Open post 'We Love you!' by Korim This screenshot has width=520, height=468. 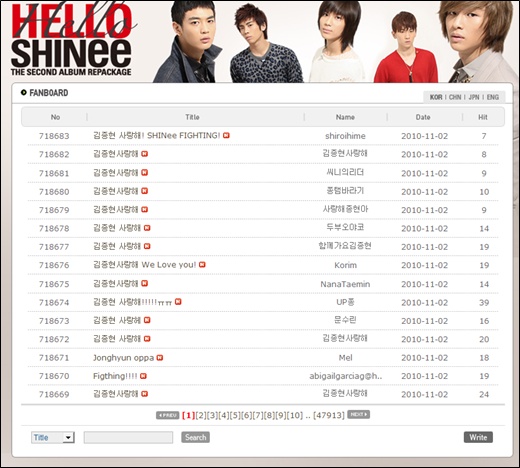tap(144, 265)
